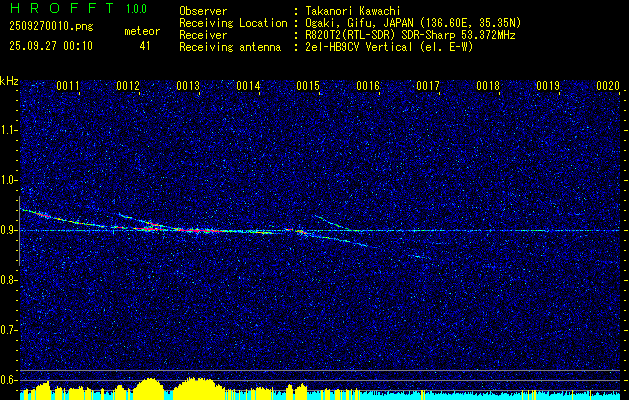Click the 'Receiver' field label
The image size is (629, 400).
point(203,35)
